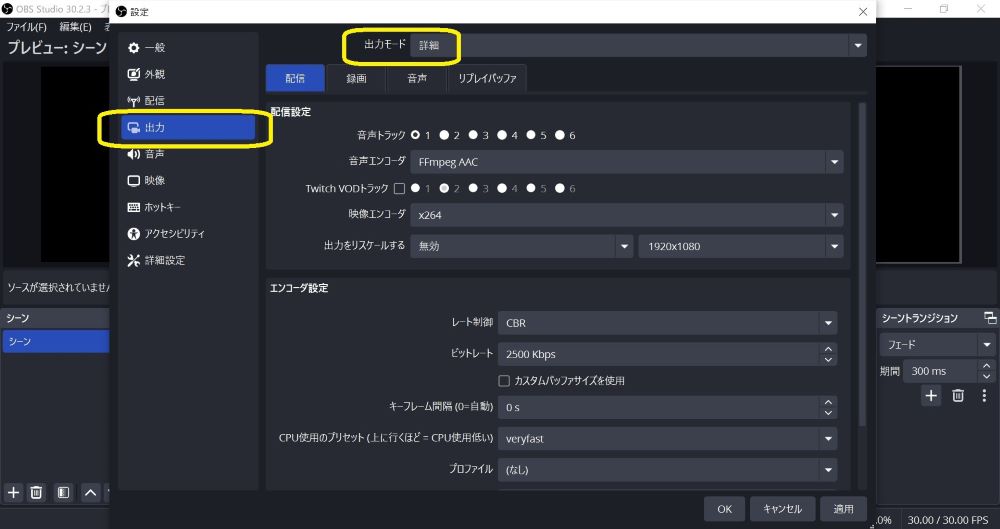Image resolution: width=1000 pixels, height=529 pixels.
Task: Add a scene transition with the plus icon
Action: pyautogui.click(x=931, y=396)
